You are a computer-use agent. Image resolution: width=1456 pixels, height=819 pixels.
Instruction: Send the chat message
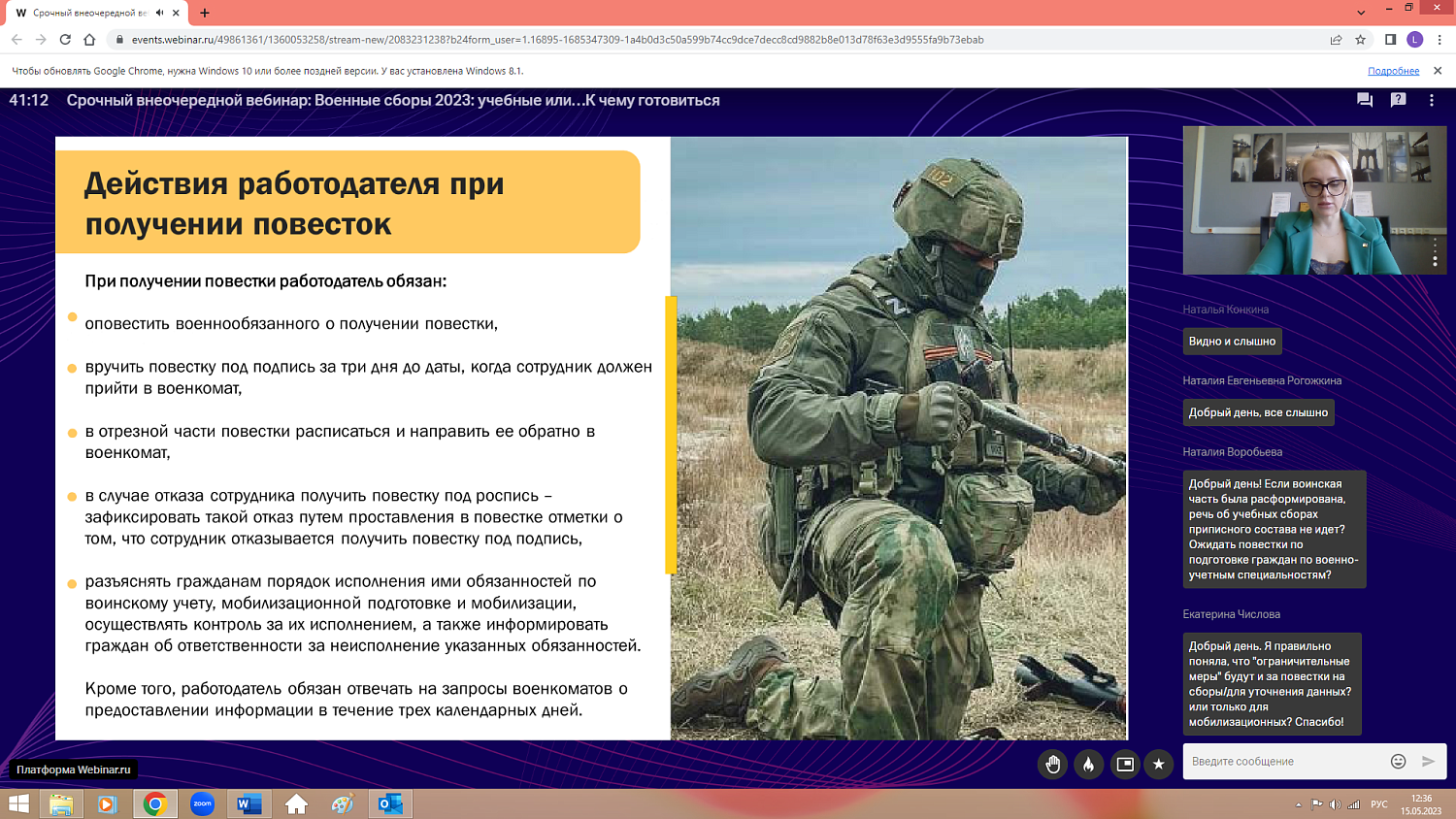click(x=1428, y=762)
